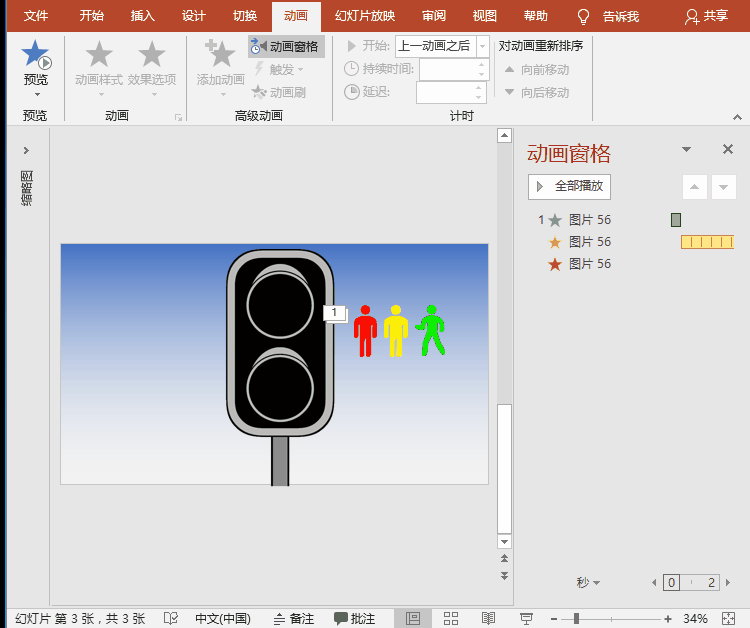Switch to Reading view icon
Viewport: 750px width, 628px height.
489,619
